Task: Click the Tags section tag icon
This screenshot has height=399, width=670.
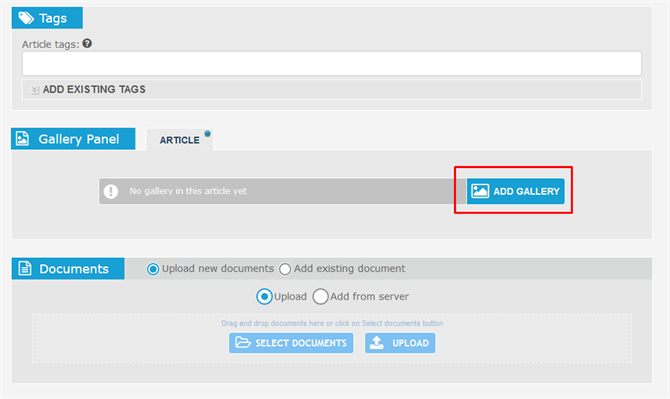Action: [x=26, y=18]
